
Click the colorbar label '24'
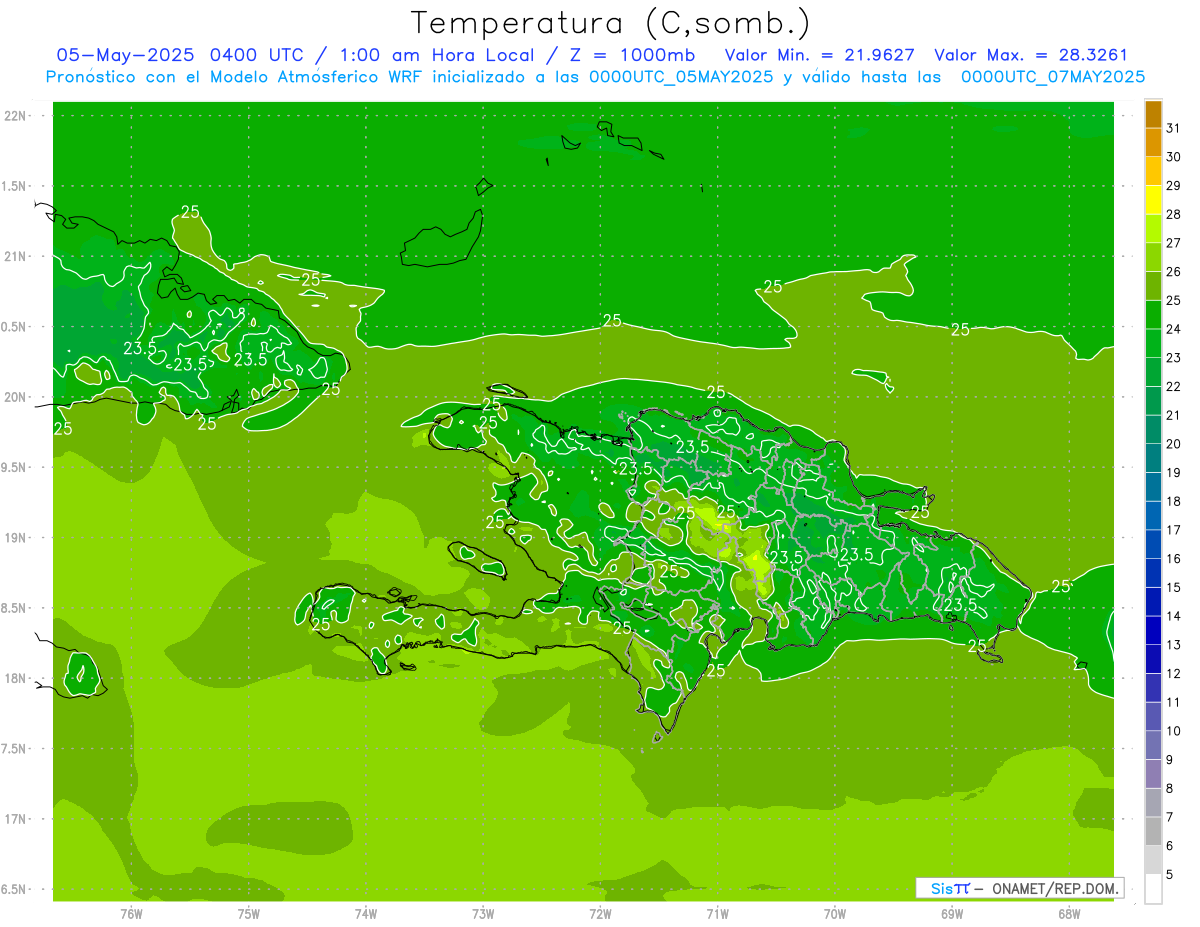tap(1174, 329)
